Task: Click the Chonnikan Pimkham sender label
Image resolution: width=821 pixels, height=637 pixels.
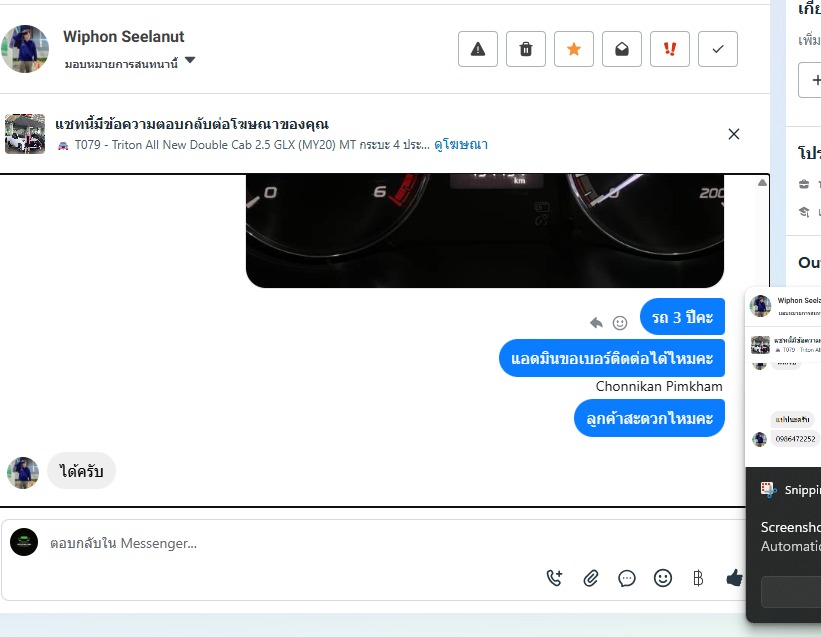Action: 659,386
